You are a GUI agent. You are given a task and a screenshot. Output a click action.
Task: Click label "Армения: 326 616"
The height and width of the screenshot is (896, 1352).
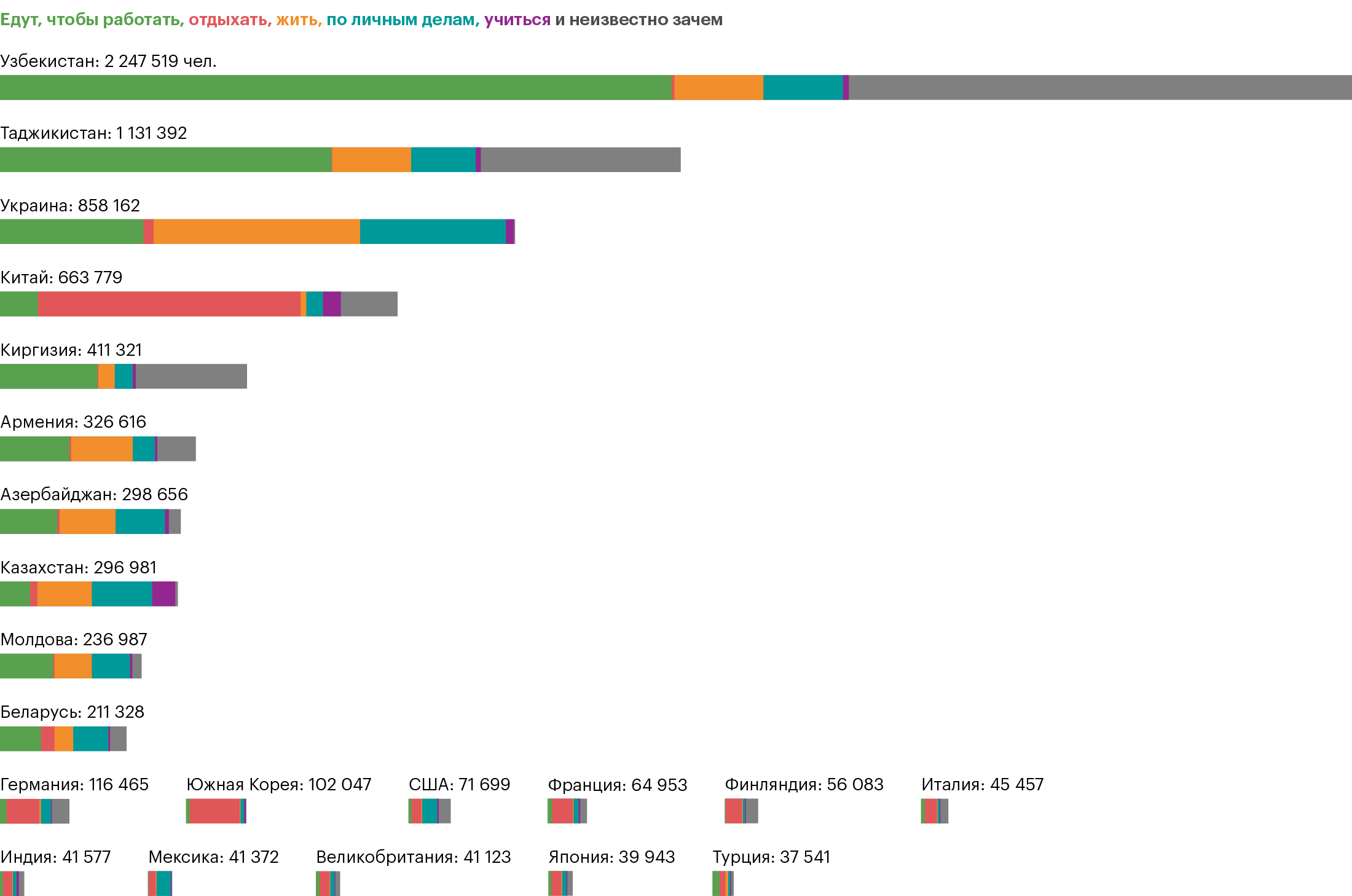pos(73,422)
